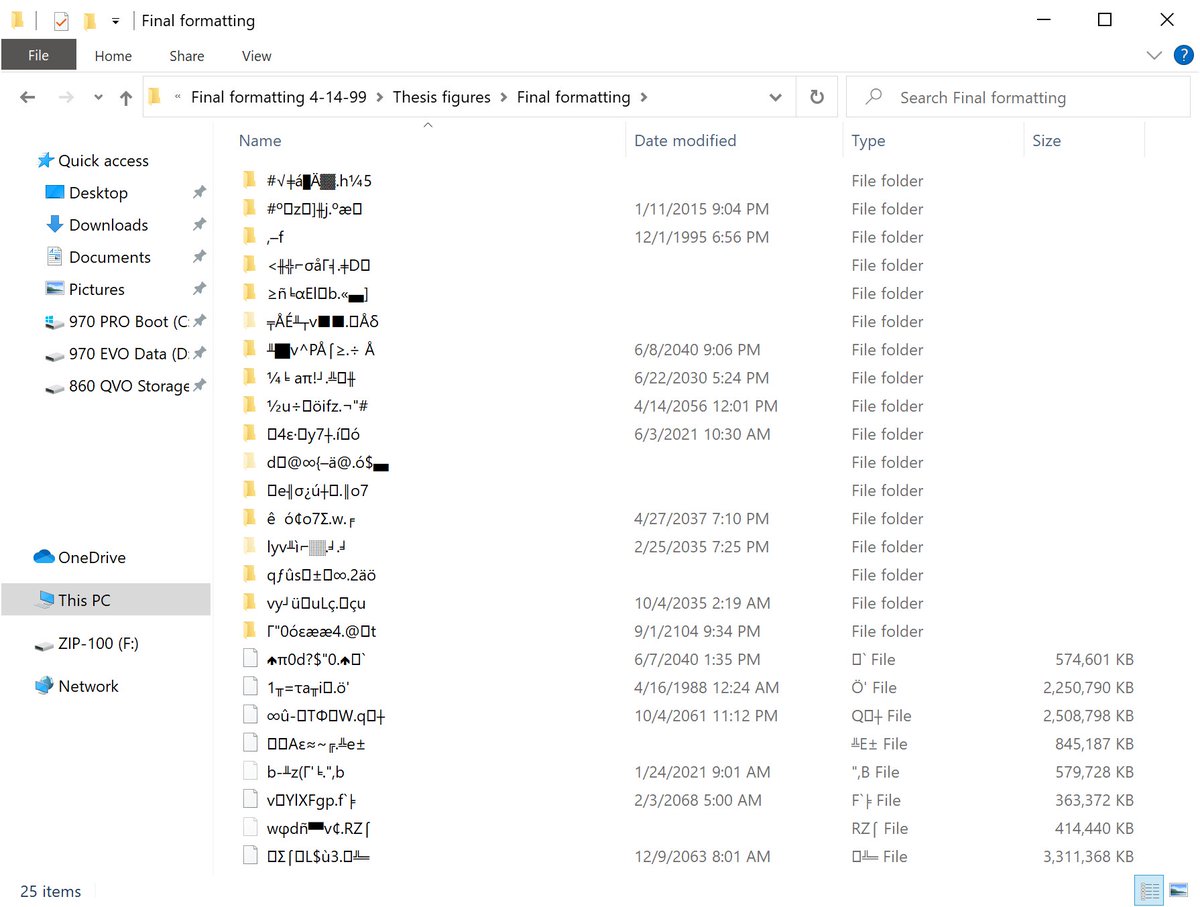Switch to the View ribbon tab
This screenshot has height=907, width=1200.
coord(256,56)
